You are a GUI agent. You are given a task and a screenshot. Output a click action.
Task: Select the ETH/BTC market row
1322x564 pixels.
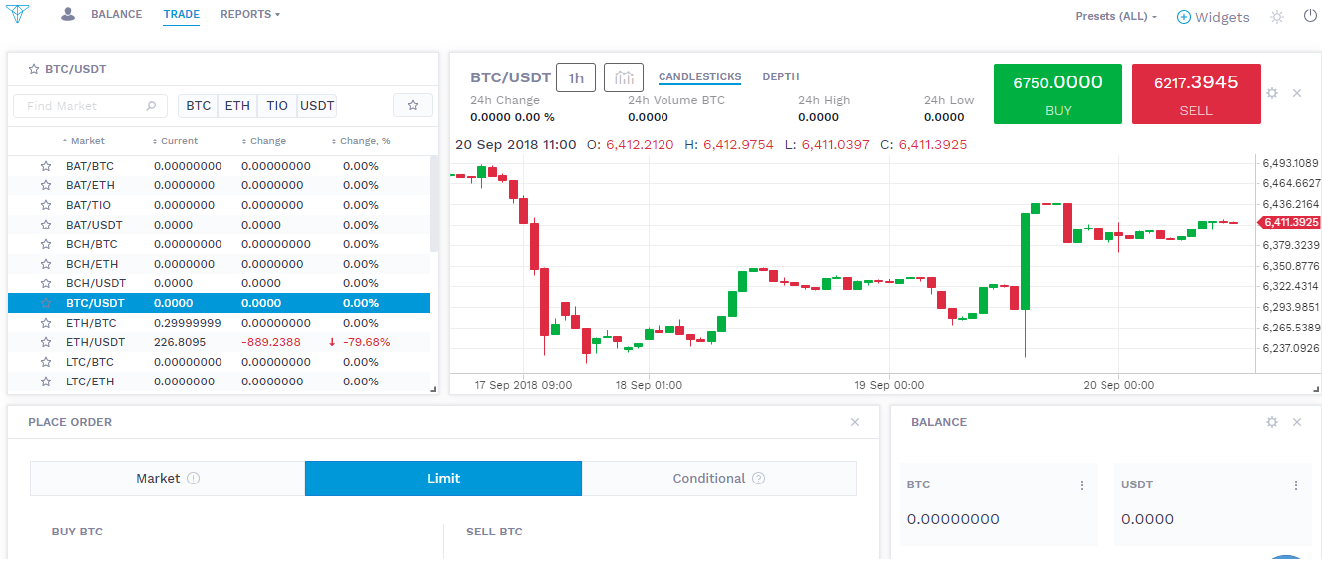point(219,323)
